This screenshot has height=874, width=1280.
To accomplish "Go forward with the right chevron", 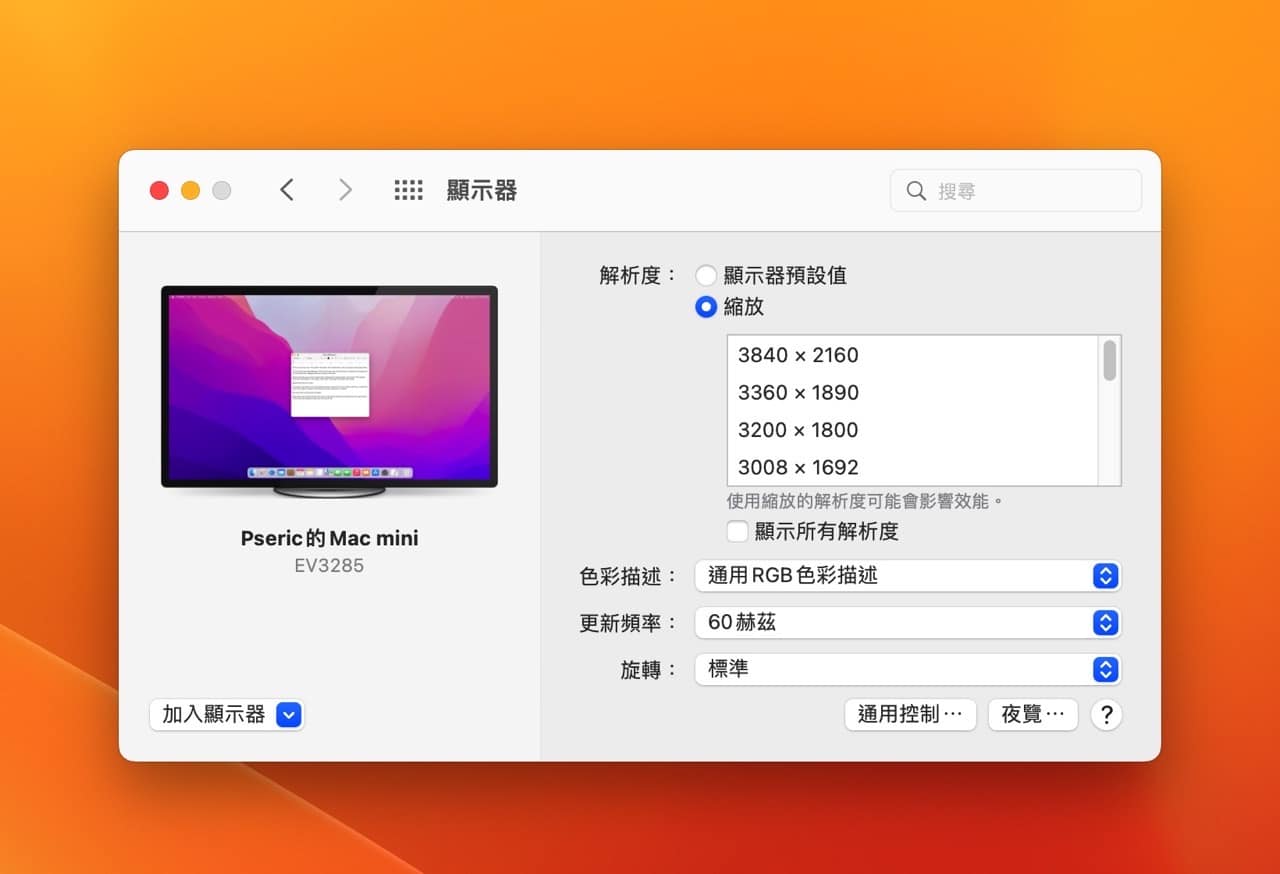I will (x=345, y=190).
